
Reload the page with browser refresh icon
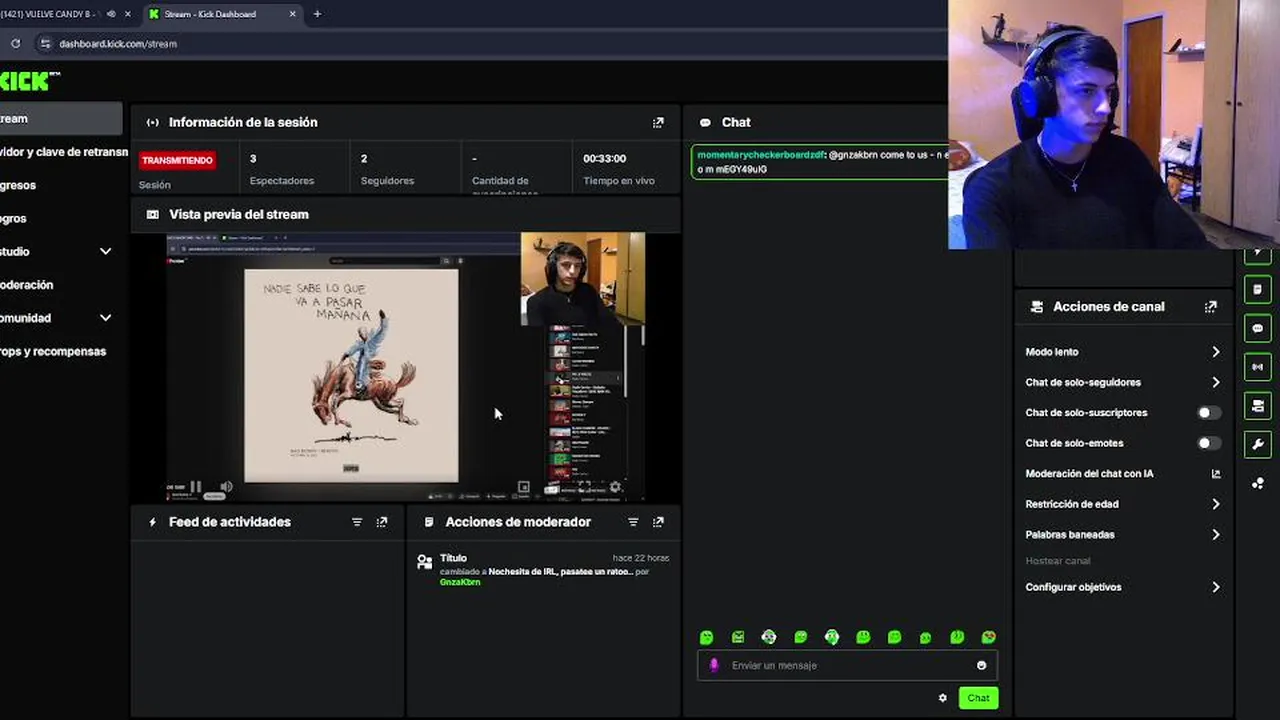click(x=15, y=43)
